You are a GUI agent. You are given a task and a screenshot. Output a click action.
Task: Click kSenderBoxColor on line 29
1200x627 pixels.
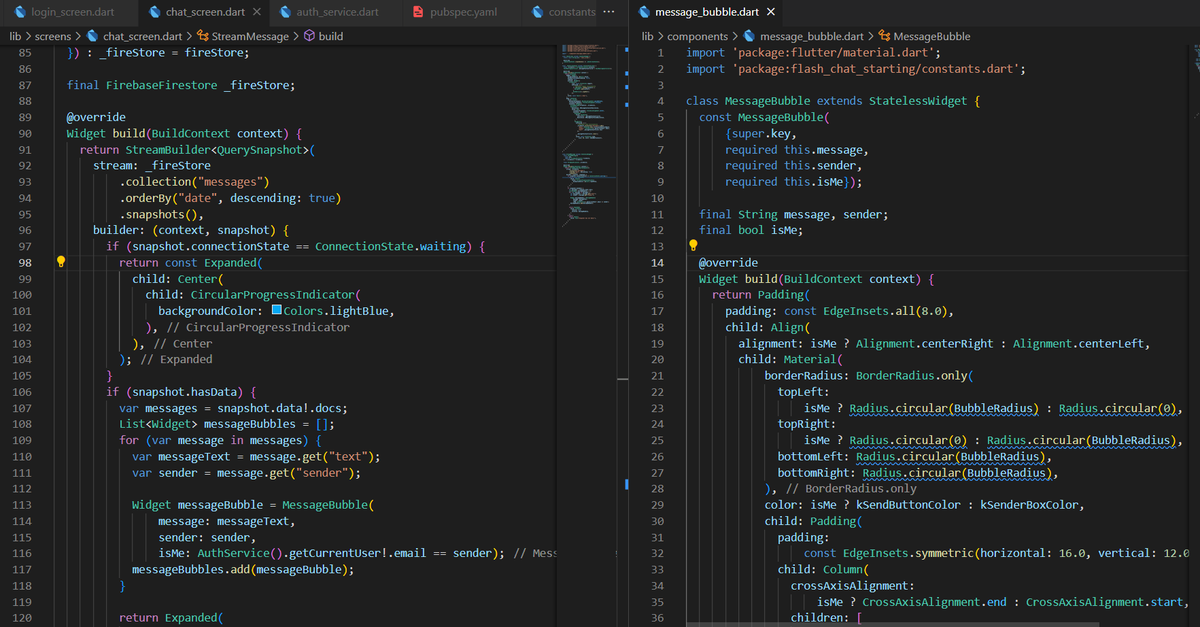pos(1028,504)
